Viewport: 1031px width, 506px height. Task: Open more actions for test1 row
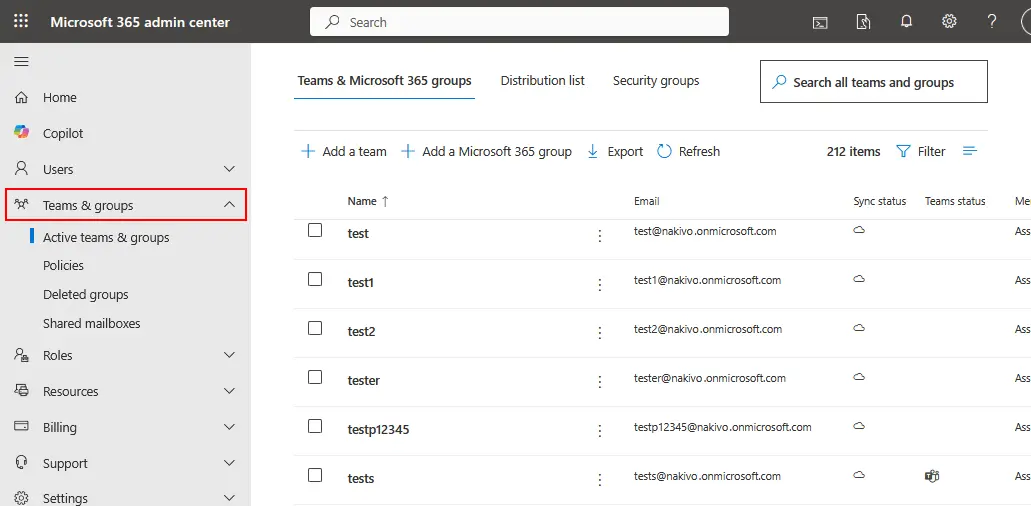(600, 285)
